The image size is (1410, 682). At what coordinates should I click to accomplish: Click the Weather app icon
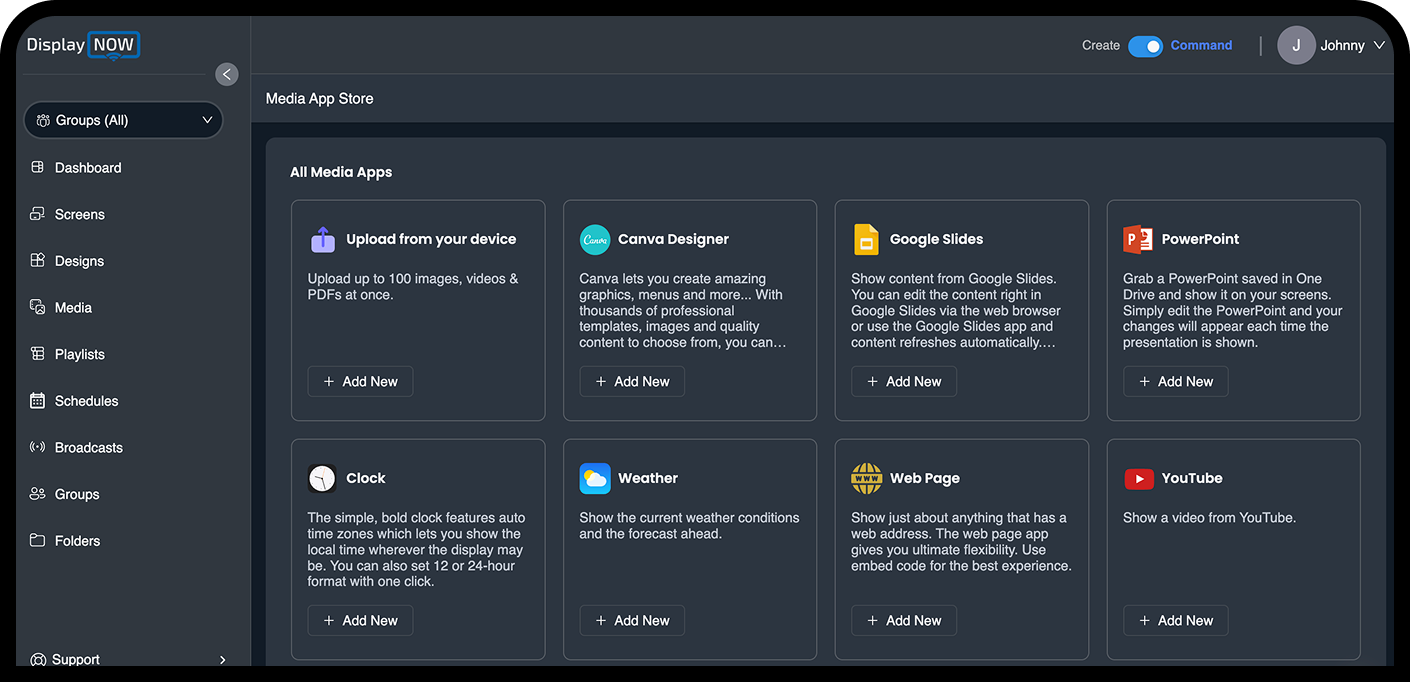pos(595,479)
